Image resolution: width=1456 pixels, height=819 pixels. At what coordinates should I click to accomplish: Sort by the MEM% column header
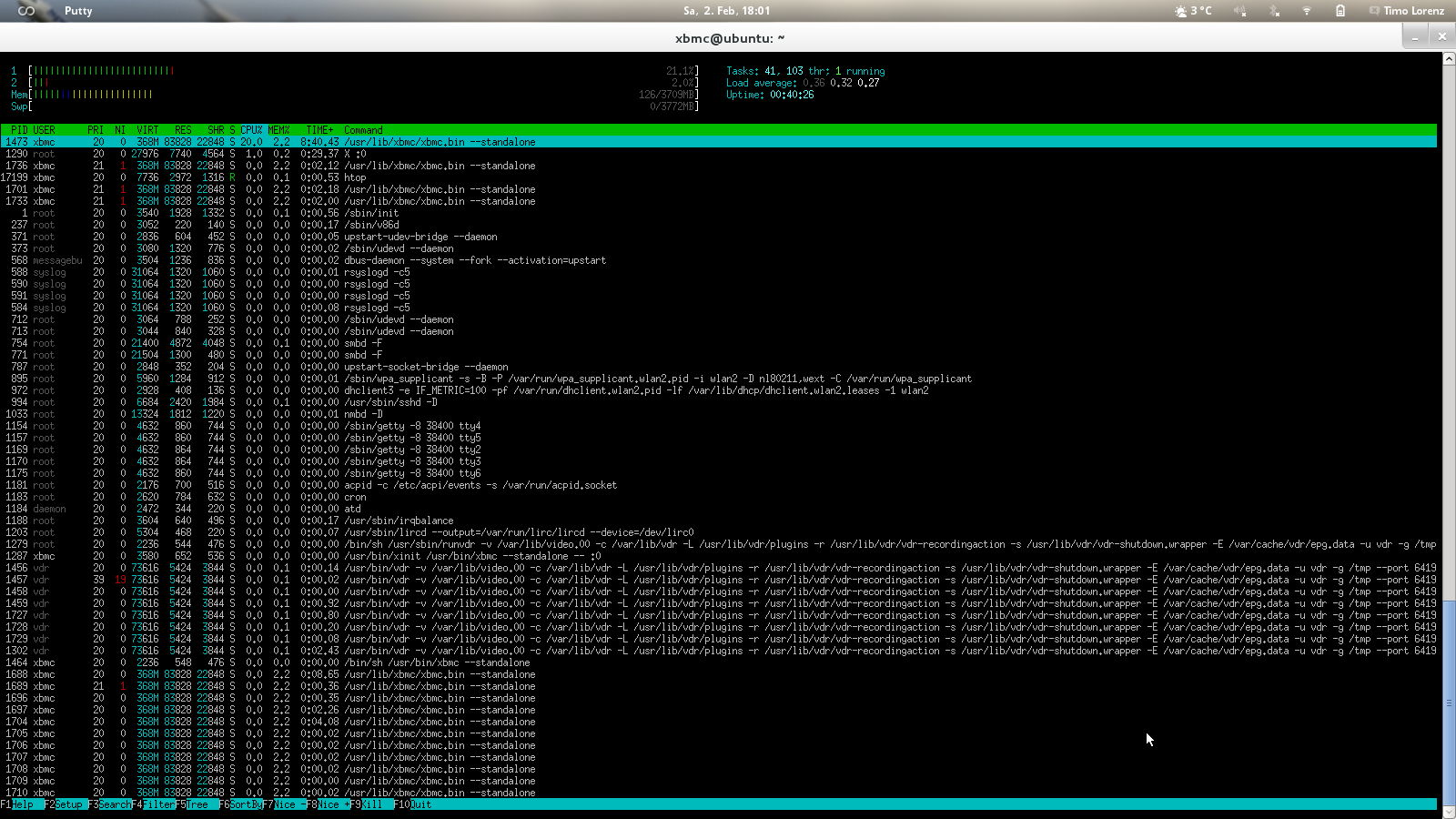[x=278, y=130]
